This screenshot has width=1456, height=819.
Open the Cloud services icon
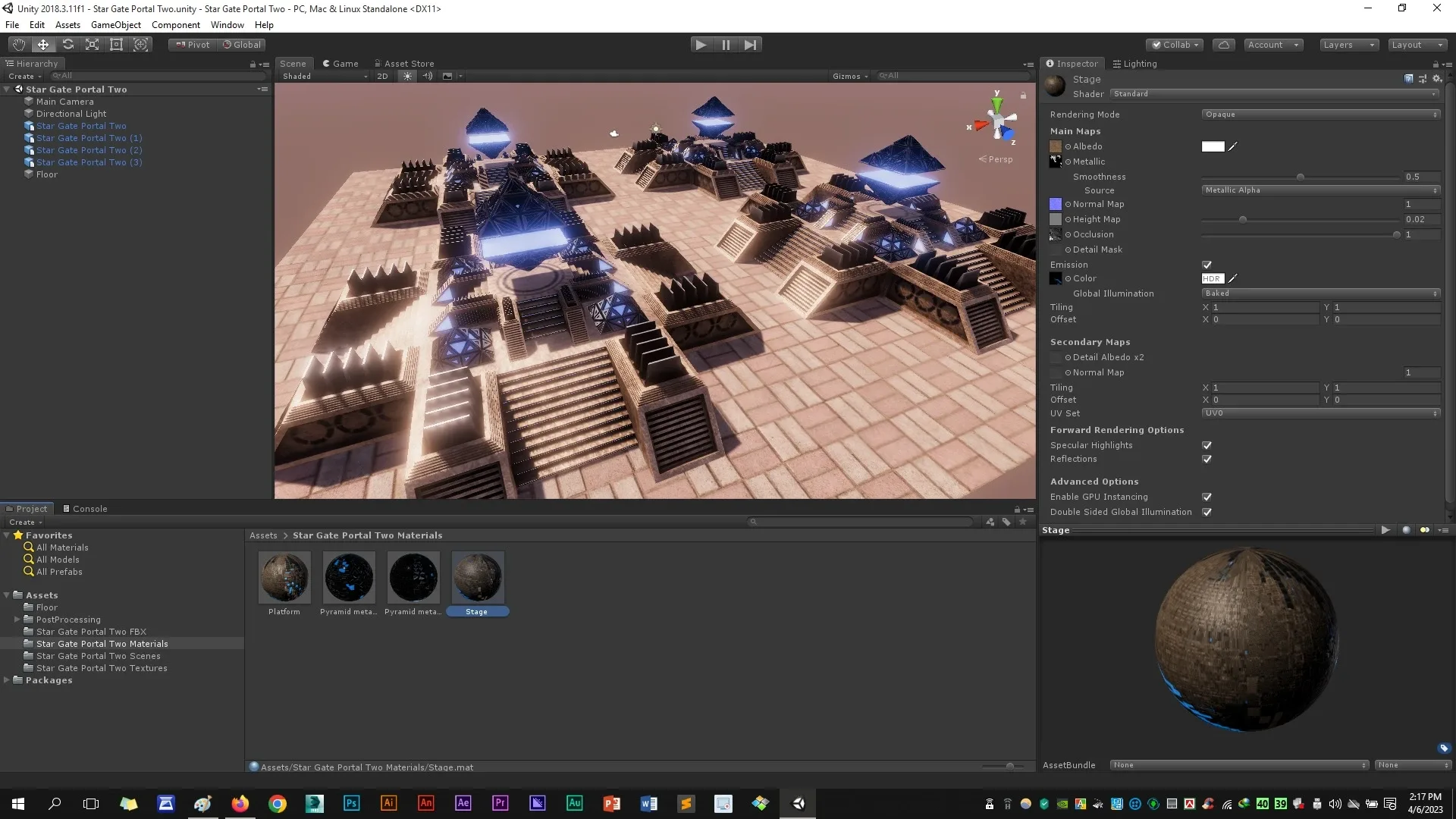coord(1224,45)
